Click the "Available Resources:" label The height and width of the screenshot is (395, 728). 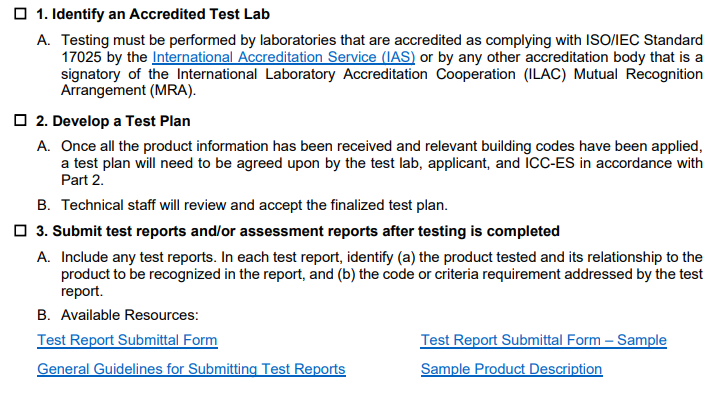point(130,315)
